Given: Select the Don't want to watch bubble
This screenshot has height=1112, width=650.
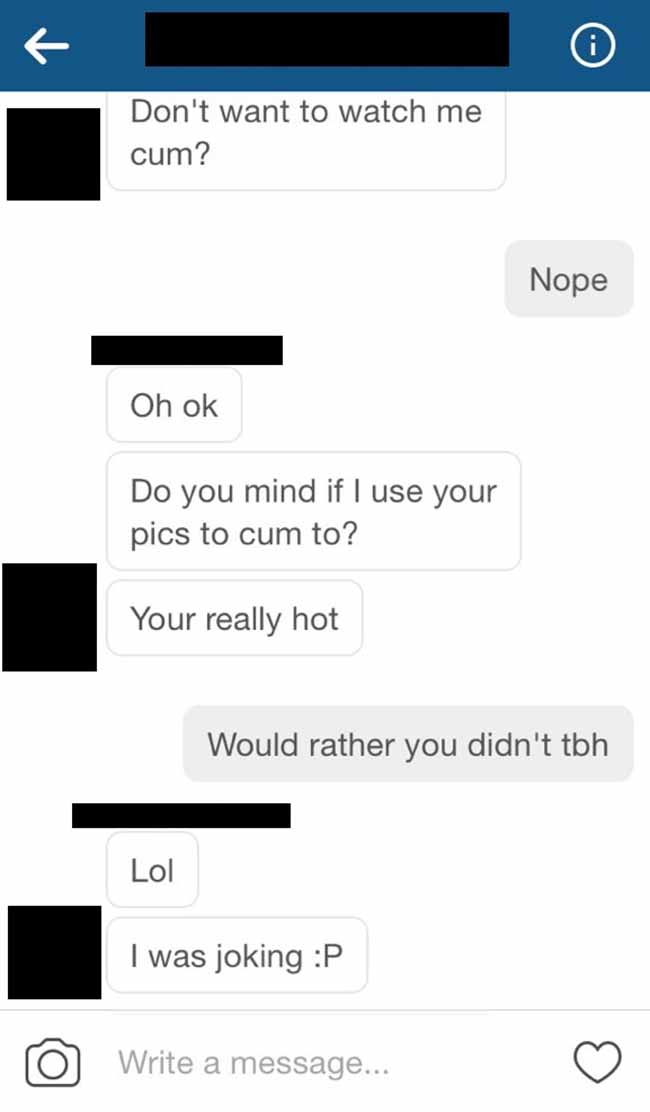Looking at the screenshot, I should 306,140.
